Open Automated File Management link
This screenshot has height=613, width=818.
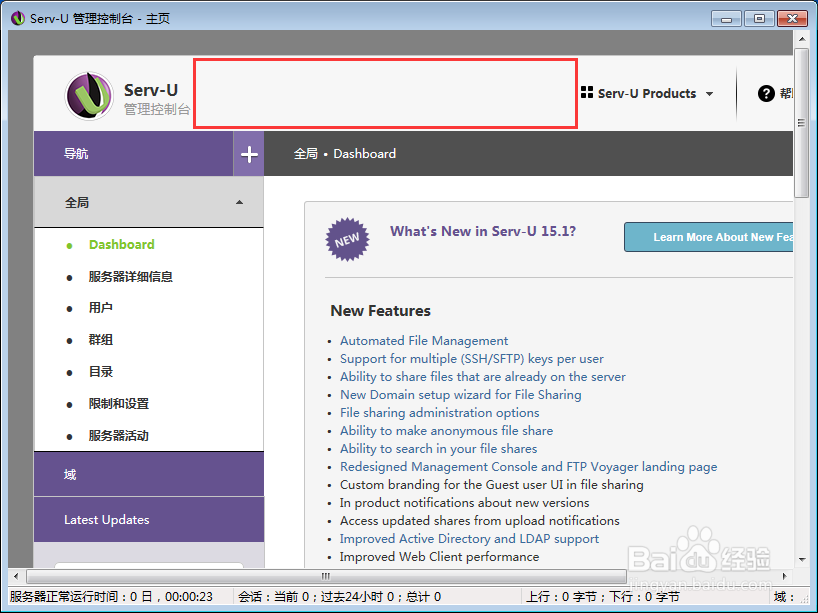424,341
